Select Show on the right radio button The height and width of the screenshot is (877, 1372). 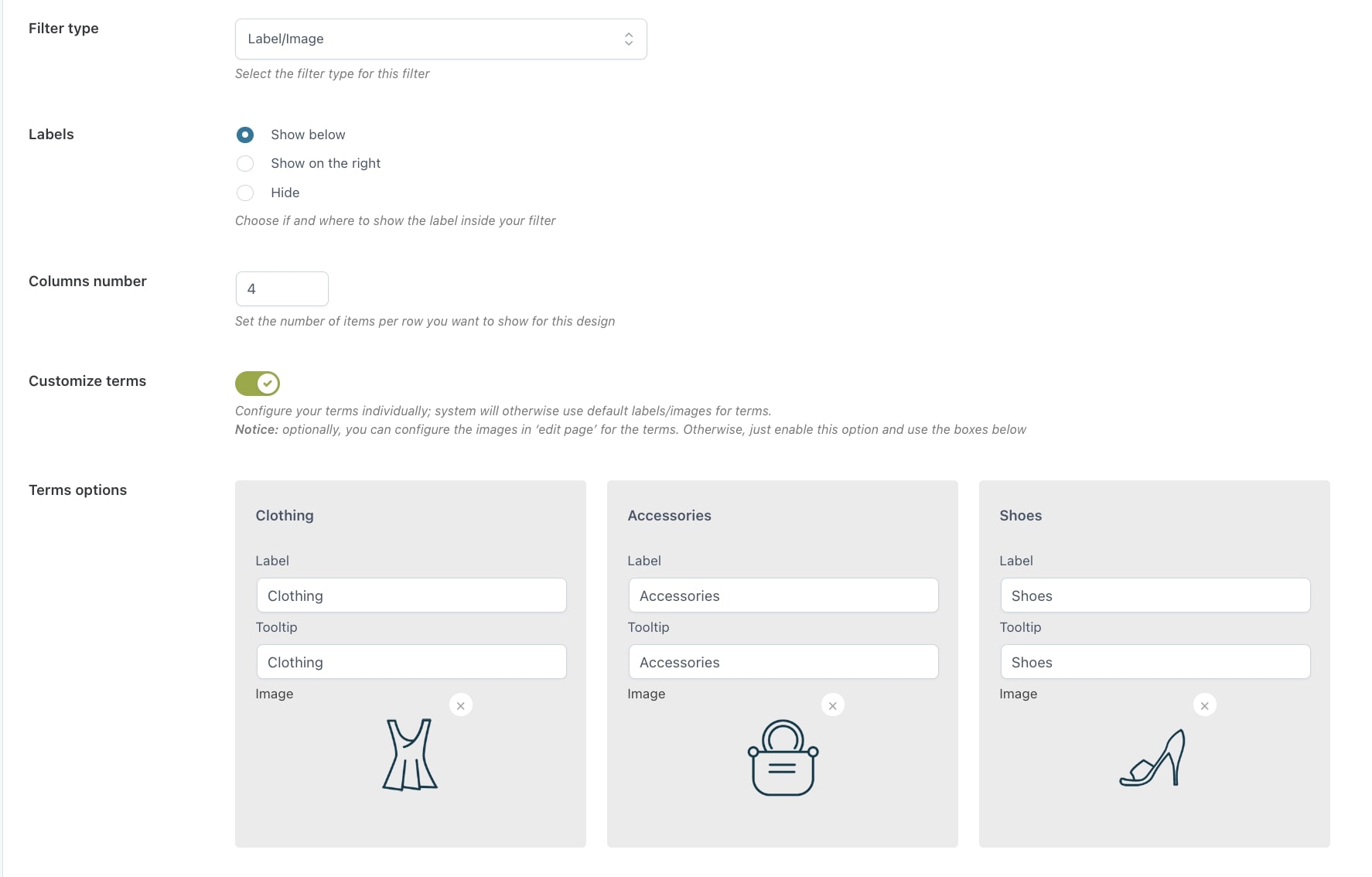245,163
